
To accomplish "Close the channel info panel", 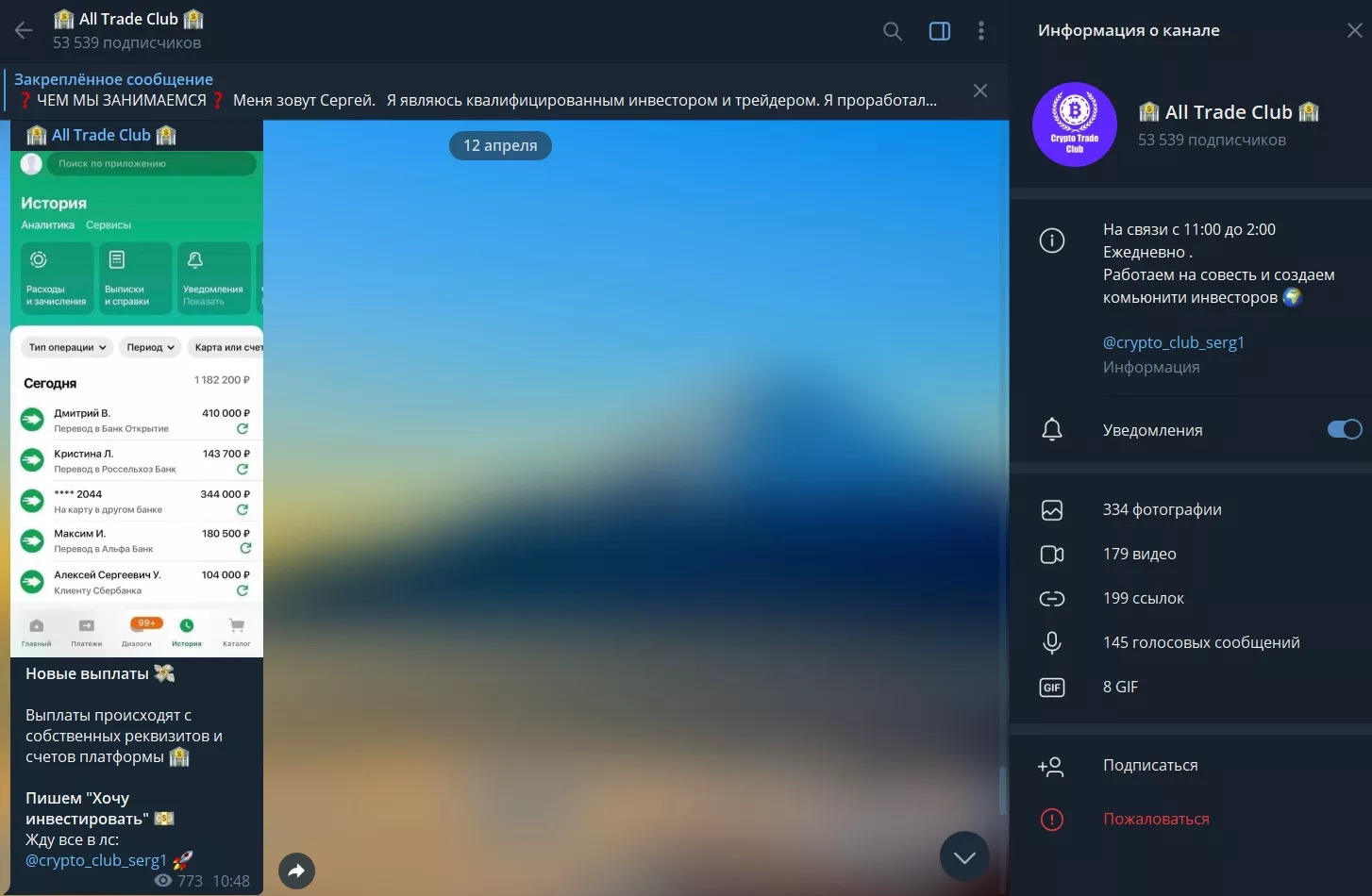I will (x=1354, y=30).
